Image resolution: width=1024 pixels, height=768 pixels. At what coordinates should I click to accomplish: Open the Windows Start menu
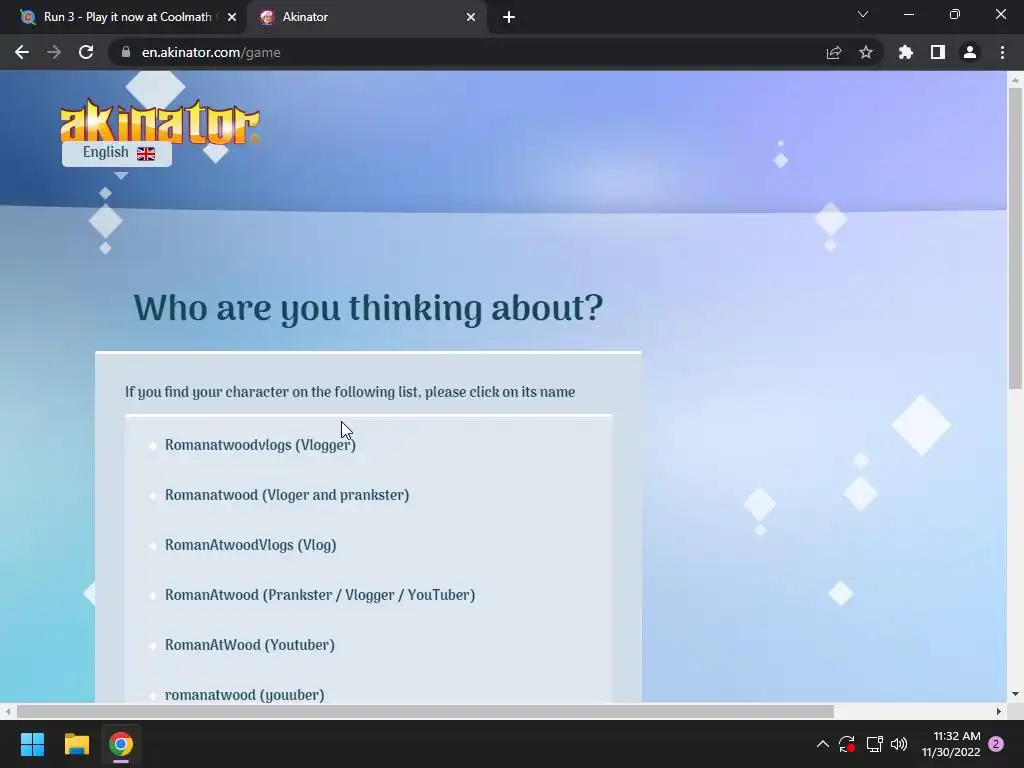(32, 744)
